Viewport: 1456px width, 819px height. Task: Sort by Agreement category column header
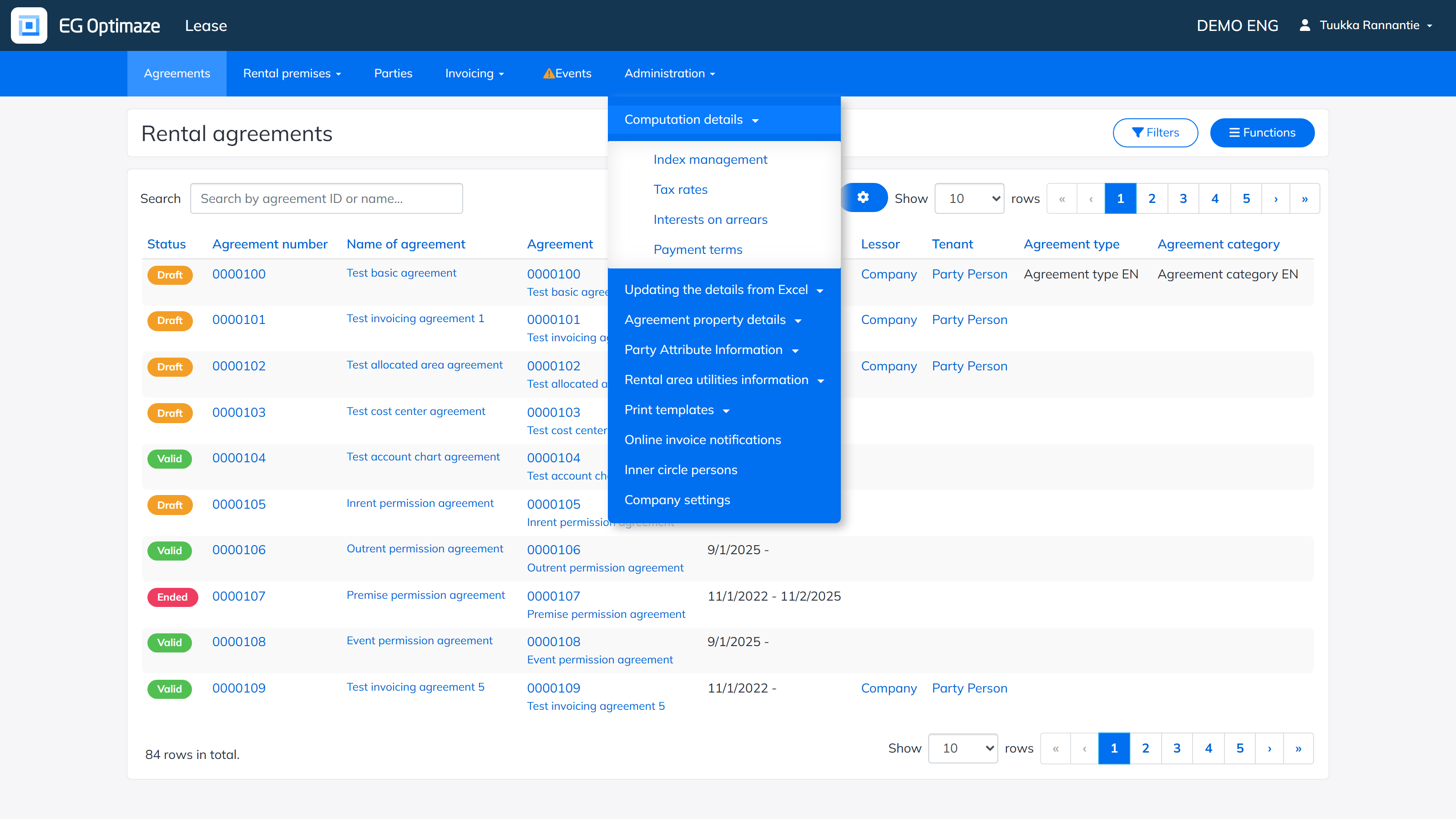point(1218,244)
